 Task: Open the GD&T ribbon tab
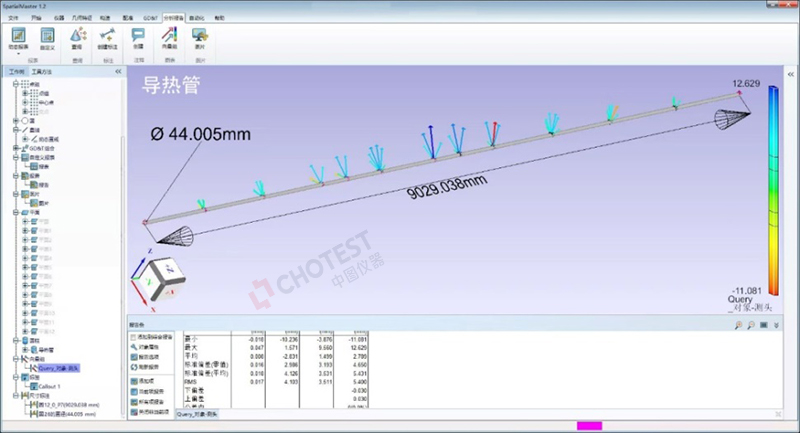tap(150, 18)
